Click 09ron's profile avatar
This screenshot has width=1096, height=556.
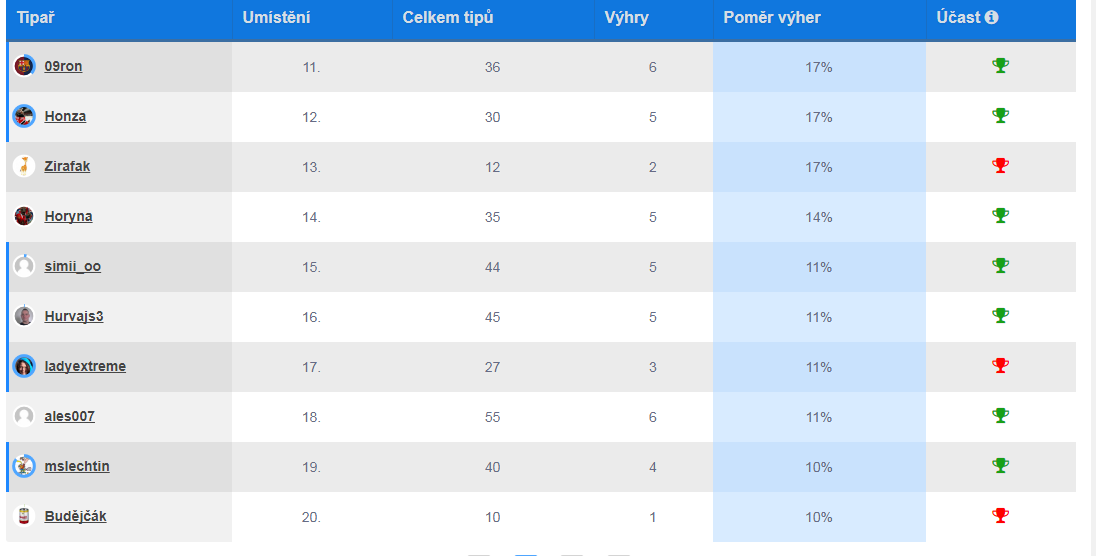tap(24, 66)
